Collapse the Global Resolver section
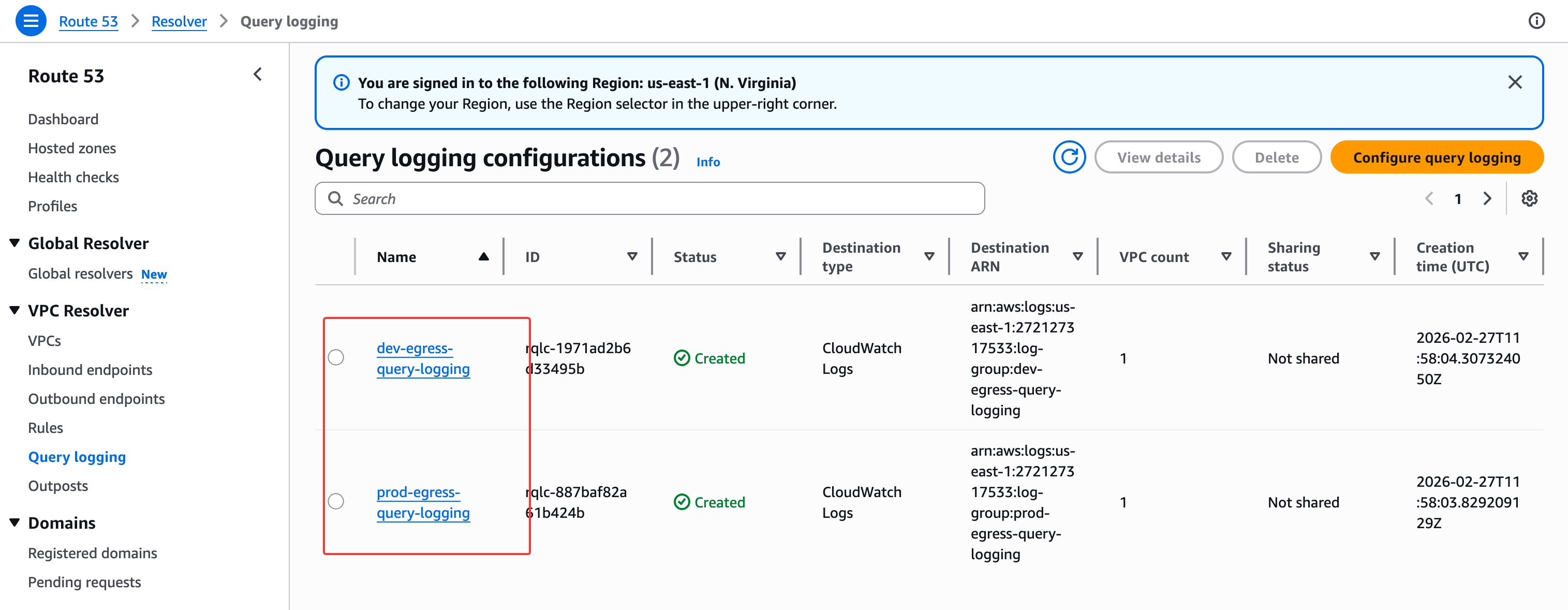The image size is (1568, 610). pyautogui.click(x=15, y=243)
